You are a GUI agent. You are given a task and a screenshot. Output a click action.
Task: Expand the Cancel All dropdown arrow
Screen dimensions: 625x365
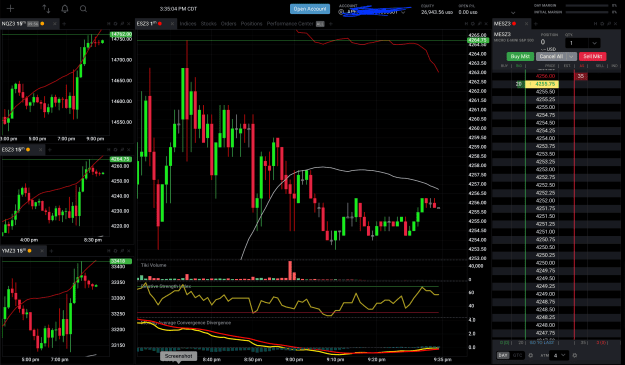pos(572,57)
